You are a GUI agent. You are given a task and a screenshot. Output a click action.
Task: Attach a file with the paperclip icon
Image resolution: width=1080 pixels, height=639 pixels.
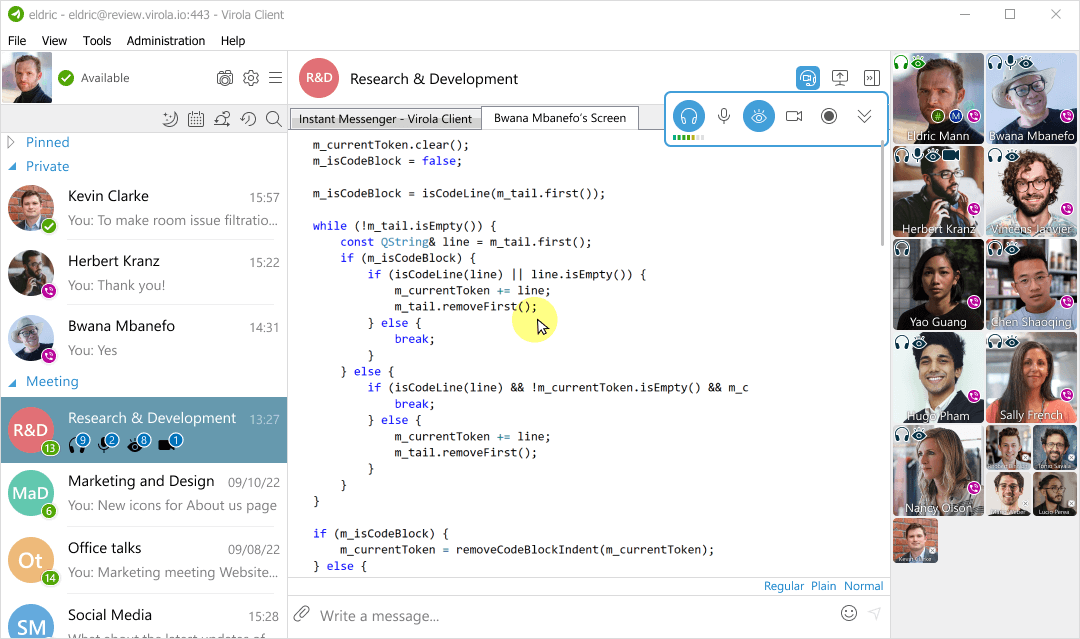click(x=301, y=614)
